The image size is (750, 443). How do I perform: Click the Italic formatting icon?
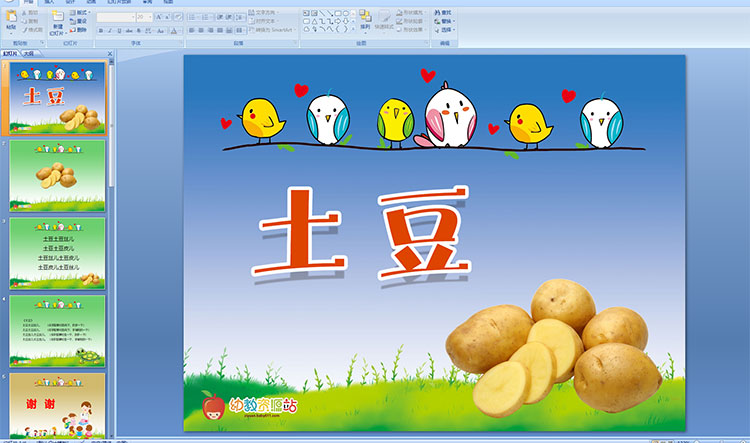click(110, 31)
